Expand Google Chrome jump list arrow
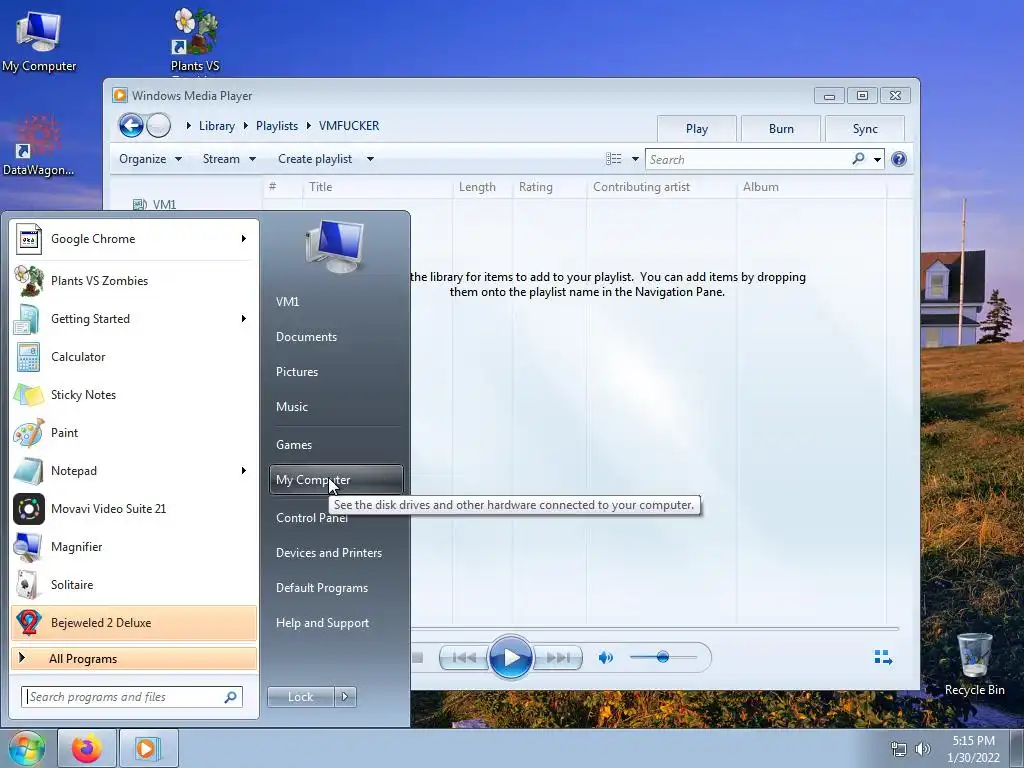This screenshot has height=768, width=1024. click(244, 239)
